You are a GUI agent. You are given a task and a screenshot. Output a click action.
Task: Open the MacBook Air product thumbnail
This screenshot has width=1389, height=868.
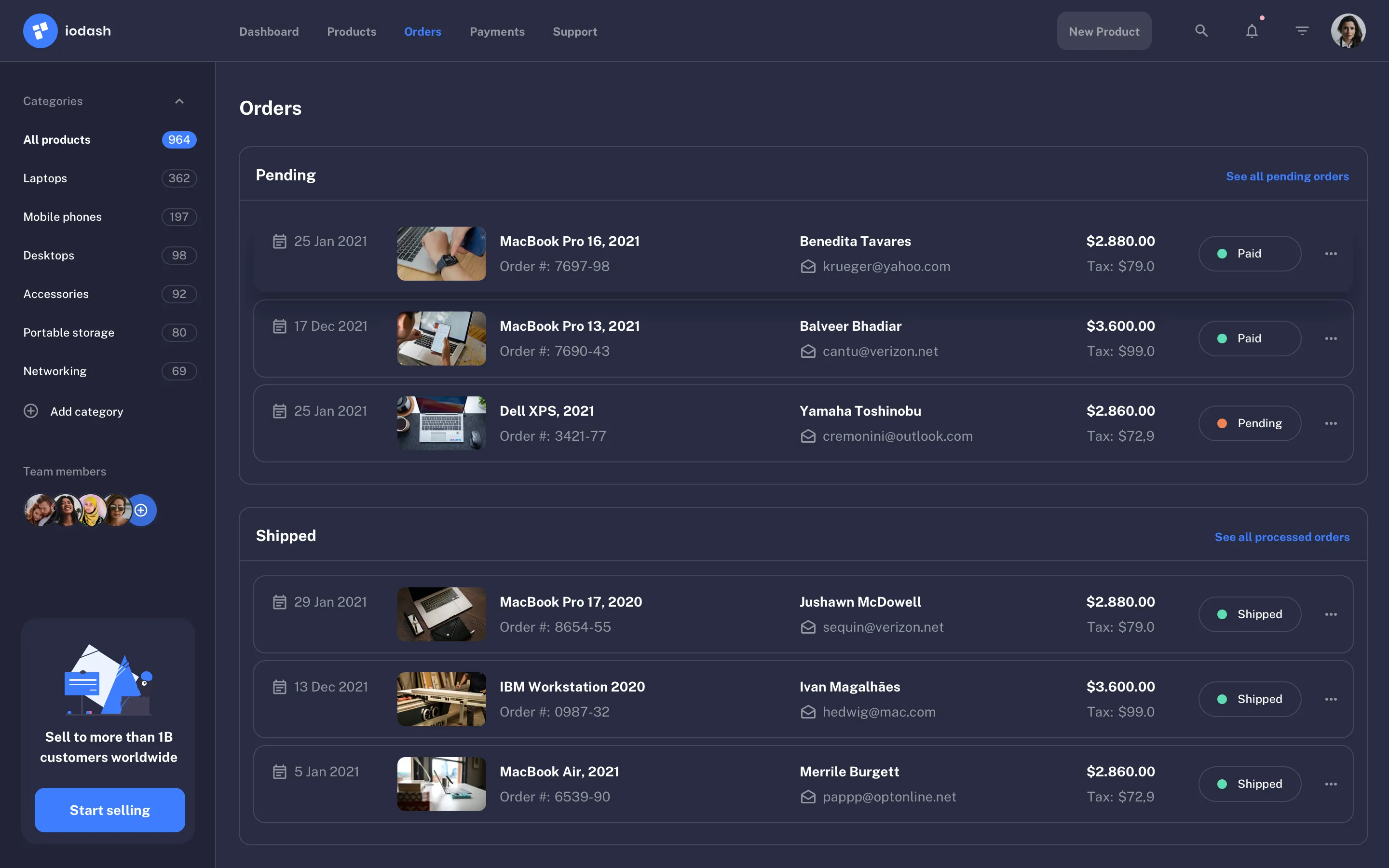pos(441,784)
